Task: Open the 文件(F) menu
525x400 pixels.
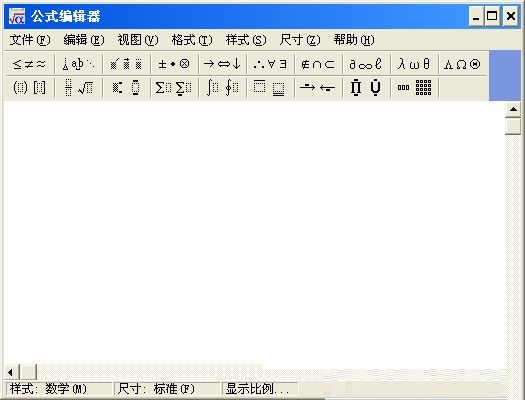Action: pos(30,40)
